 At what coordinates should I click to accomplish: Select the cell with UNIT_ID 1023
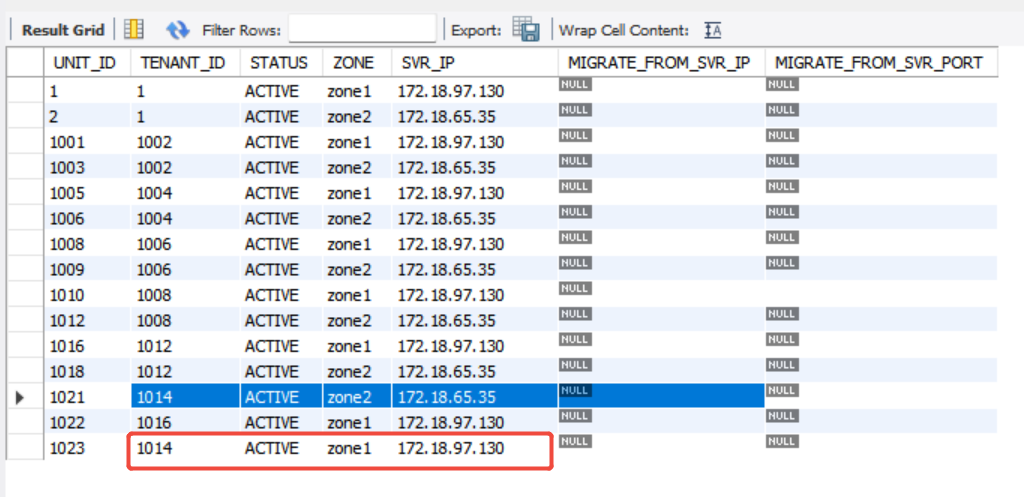[x=67, y=449]
